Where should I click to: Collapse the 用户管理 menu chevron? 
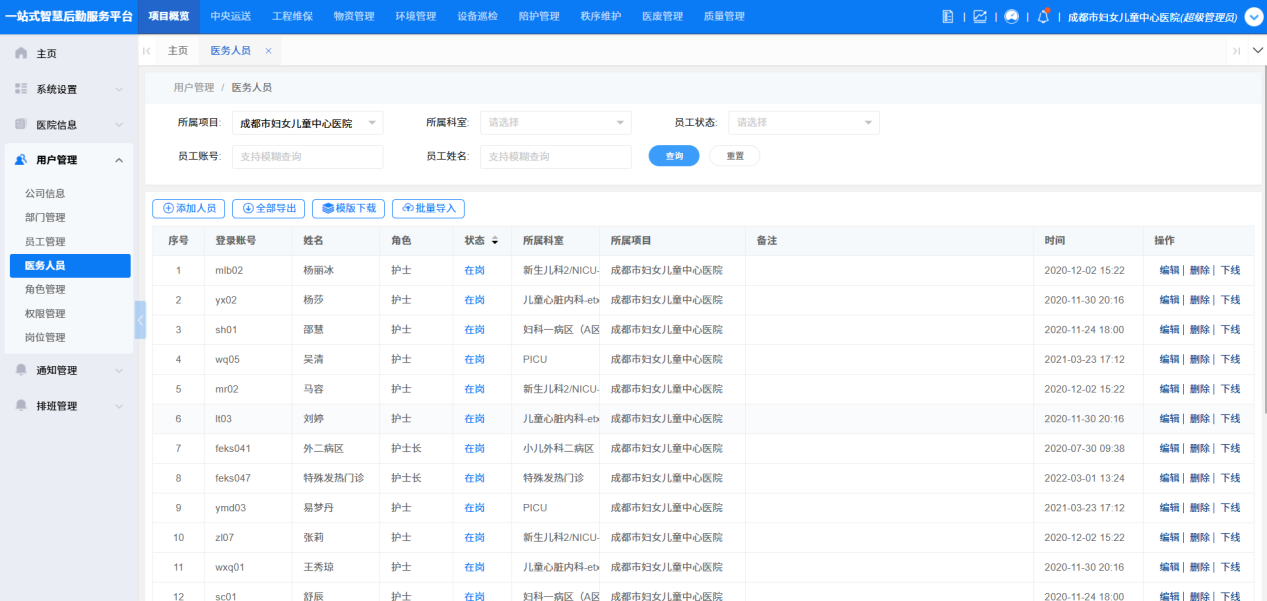point(119,160)
